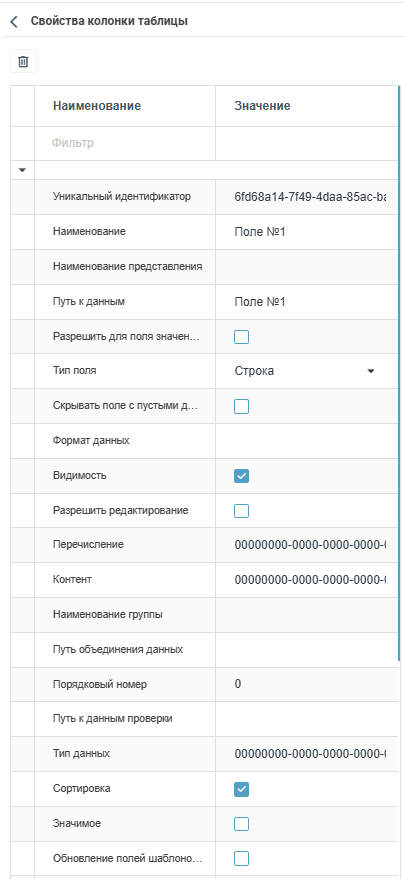Image resolution: width=404 pixels, height=879 pixels.
Task: Click the filter field under Значение
Action: click(x=307, y=144)
